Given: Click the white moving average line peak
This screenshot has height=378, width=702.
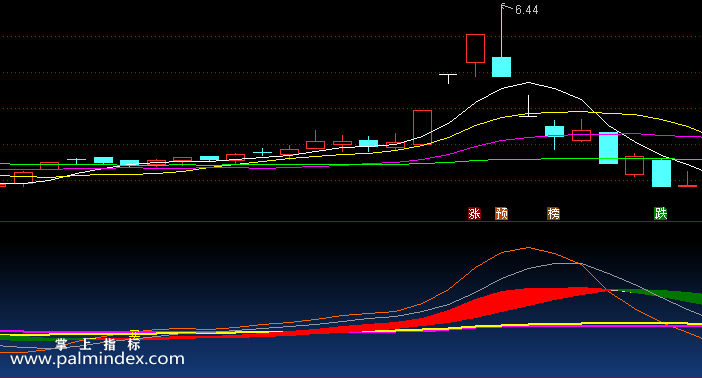Looking at the screenshot, I should 528,82.
